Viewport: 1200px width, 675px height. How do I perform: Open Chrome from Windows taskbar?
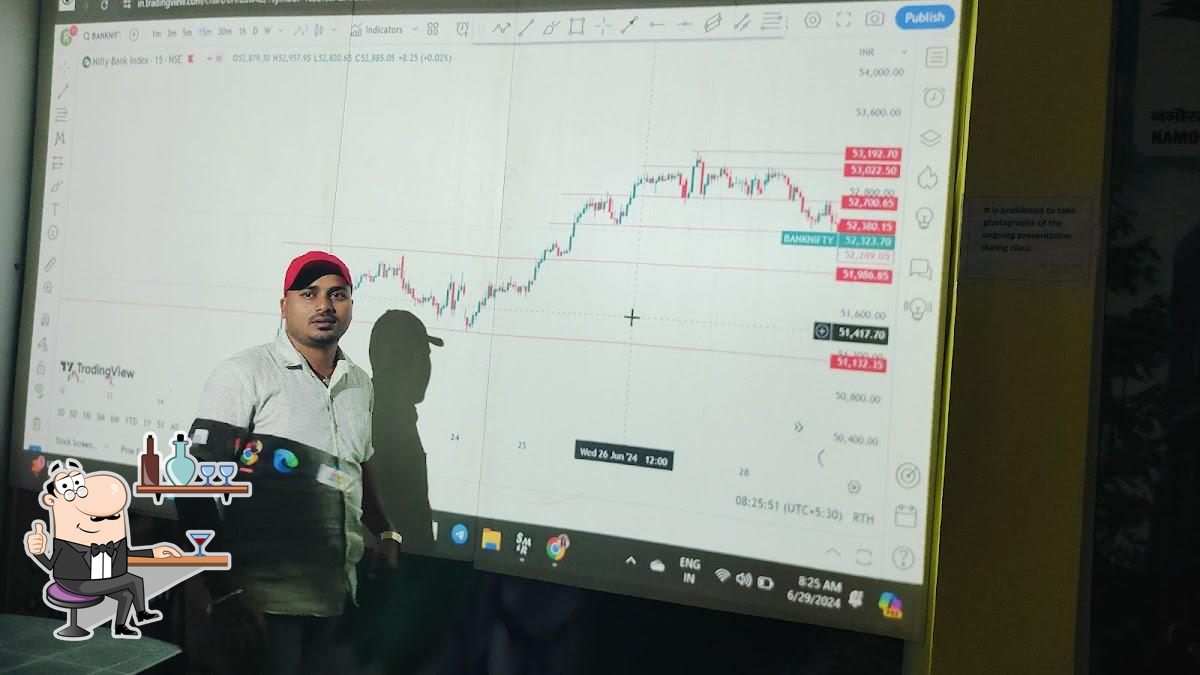(x=557, y=547)
